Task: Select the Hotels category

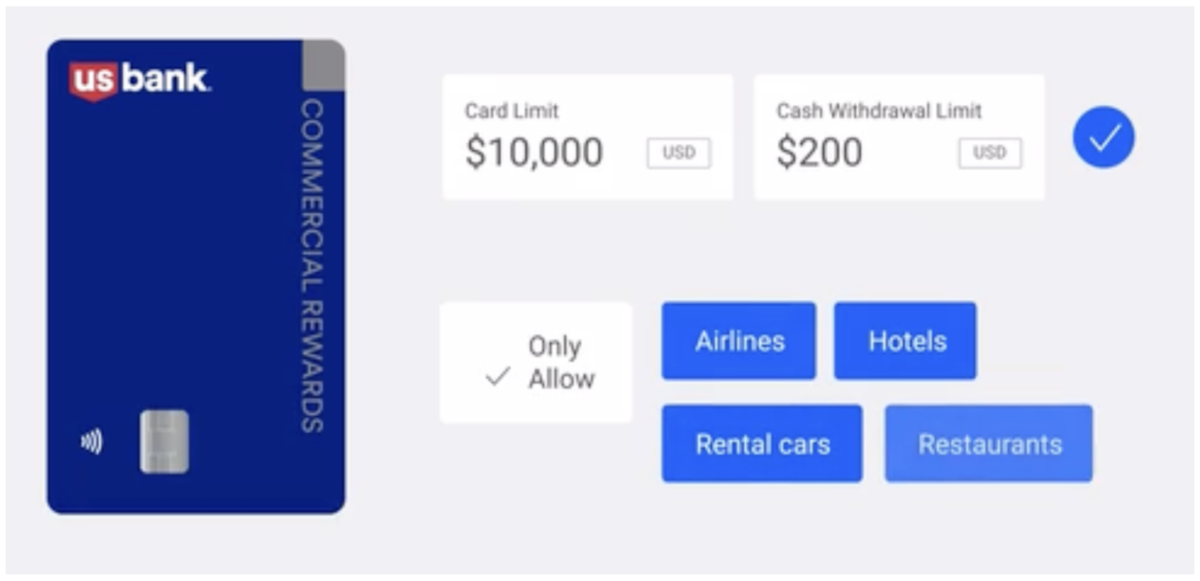Action: pyautogui.click(x=906, y=341)
